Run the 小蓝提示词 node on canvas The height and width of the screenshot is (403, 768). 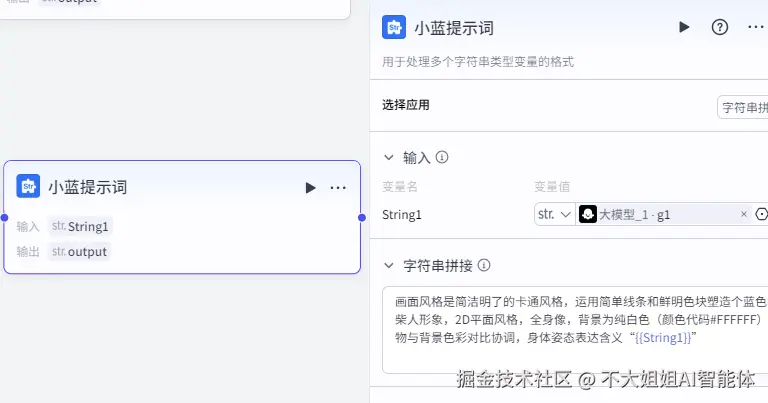[x=311, y=188]
